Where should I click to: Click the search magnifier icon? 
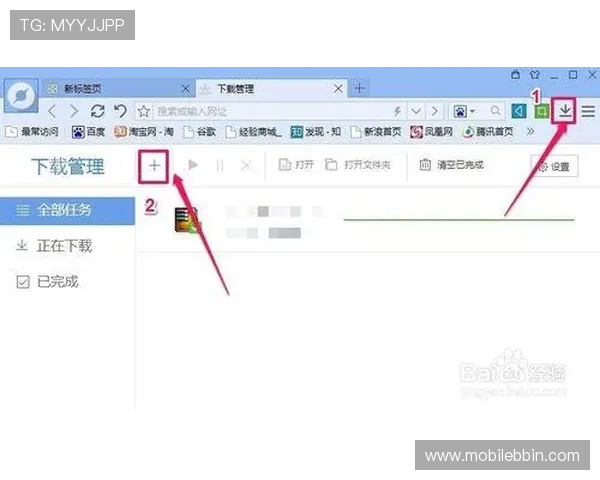(495, 111)
